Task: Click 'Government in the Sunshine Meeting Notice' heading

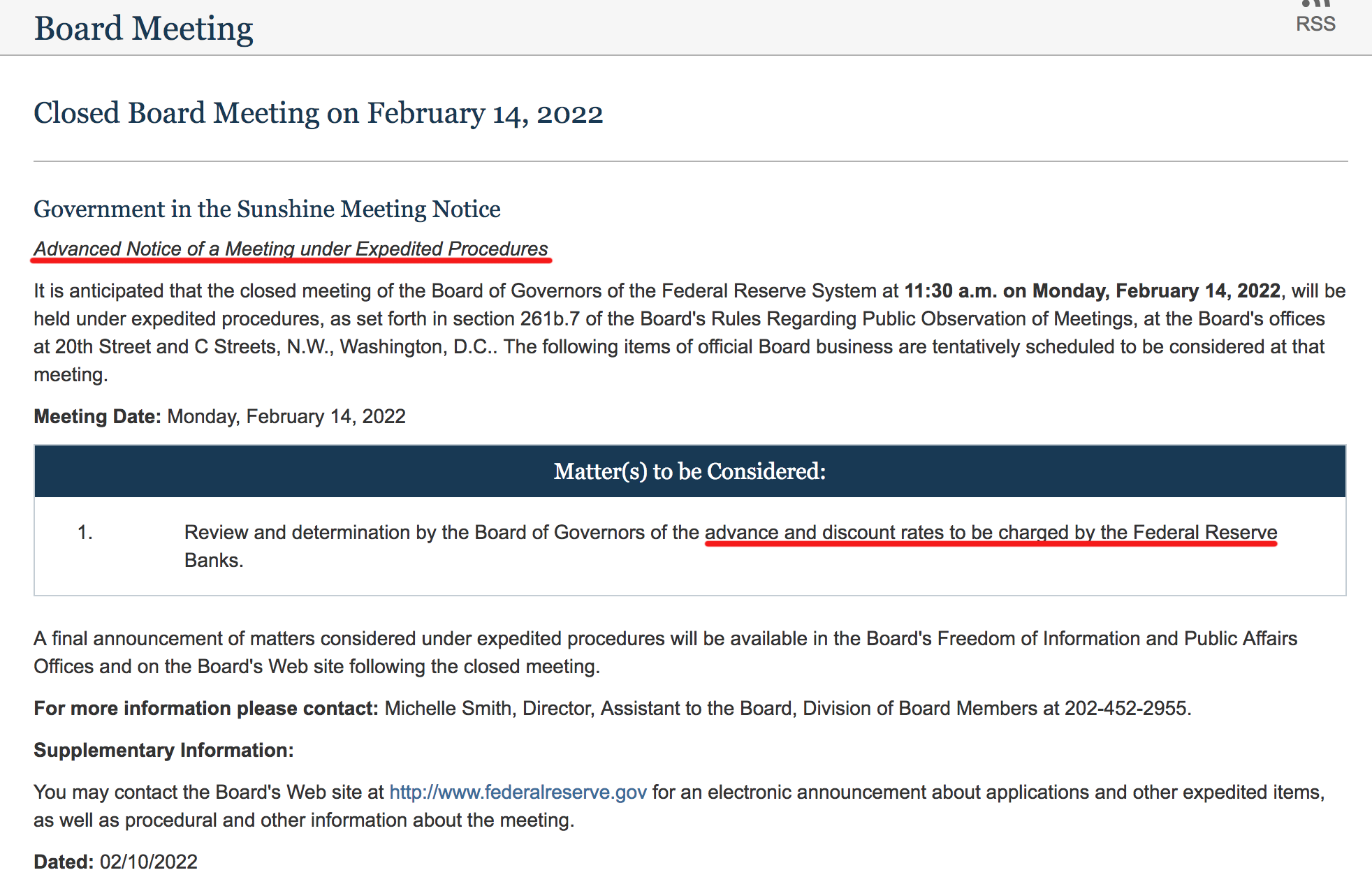Action: [x=267, y=209]
